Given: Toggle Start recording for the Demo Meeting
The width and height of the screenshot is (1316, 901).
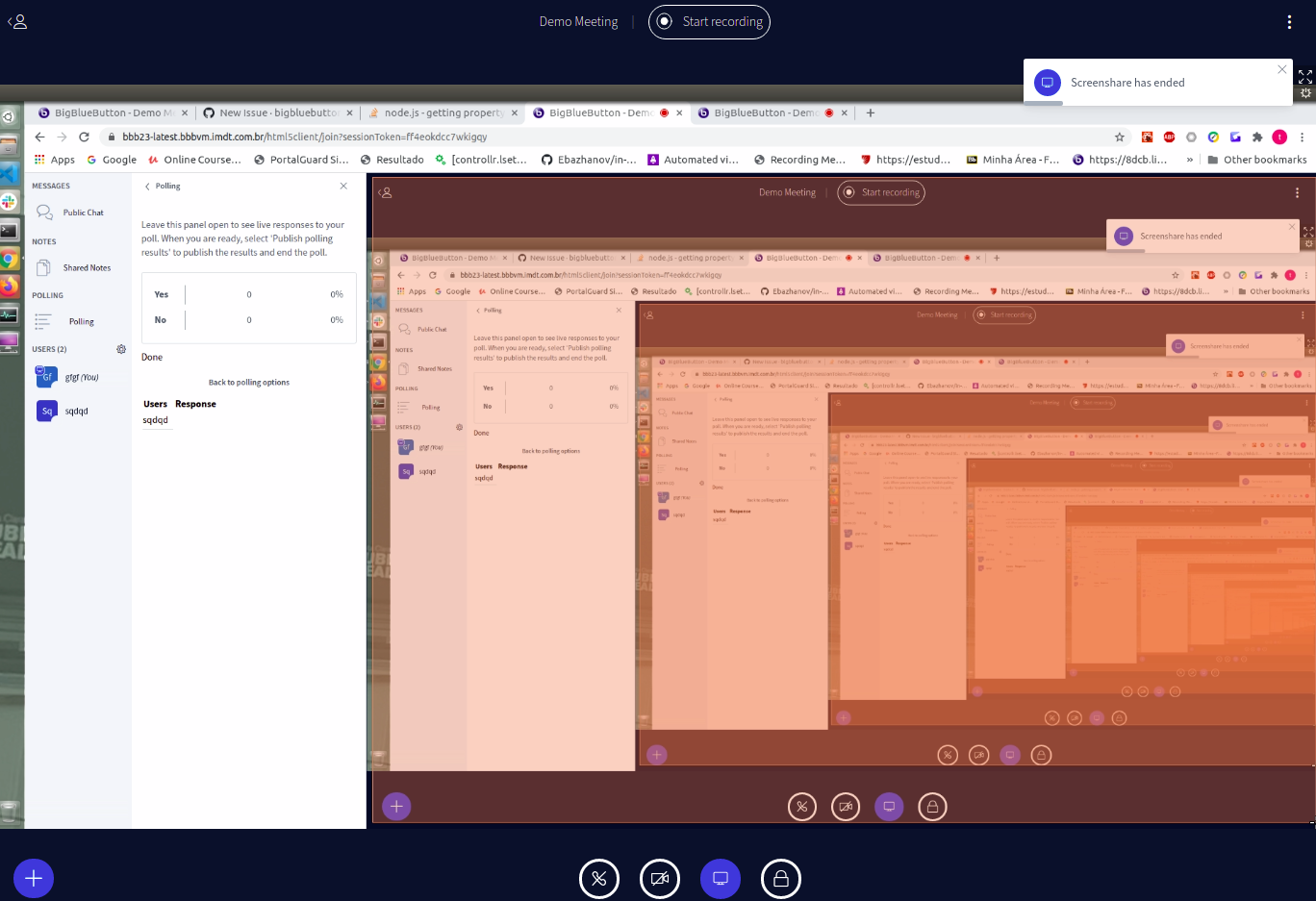Looking at the screenshot, I should pos(709,21).
